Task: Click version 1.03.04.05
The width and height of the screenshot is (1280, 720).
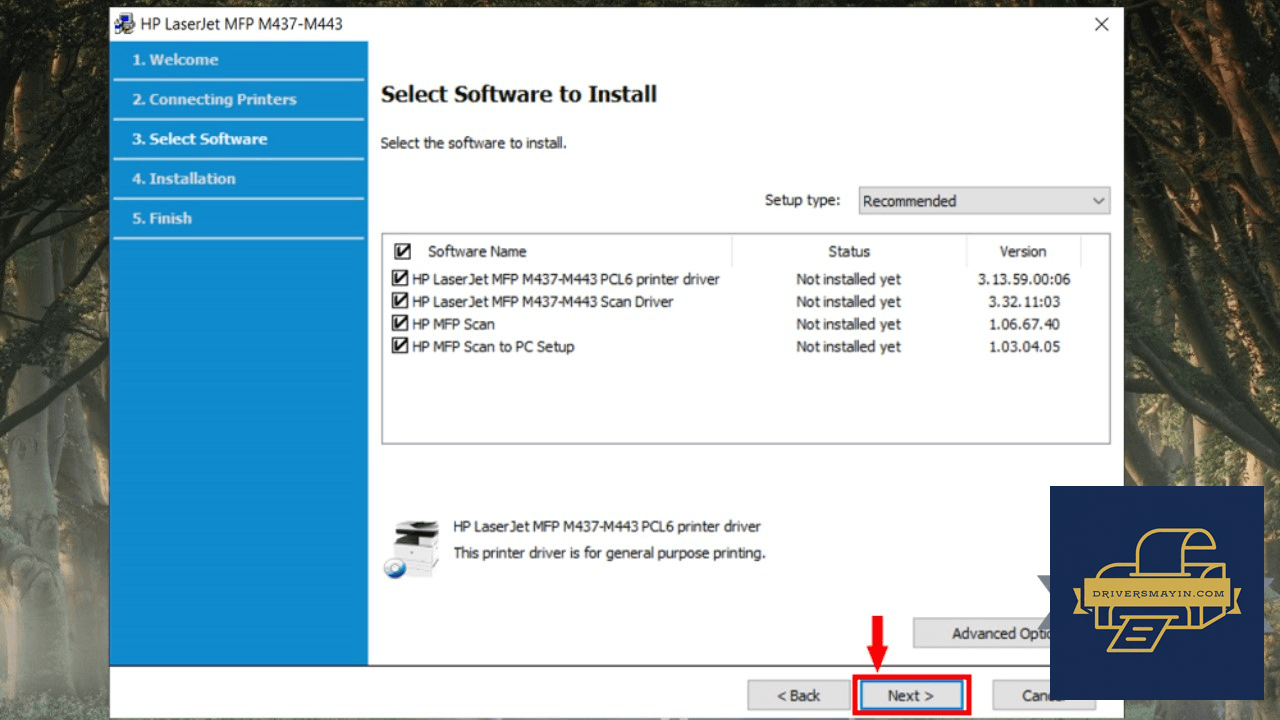Action: point(1024,347)
